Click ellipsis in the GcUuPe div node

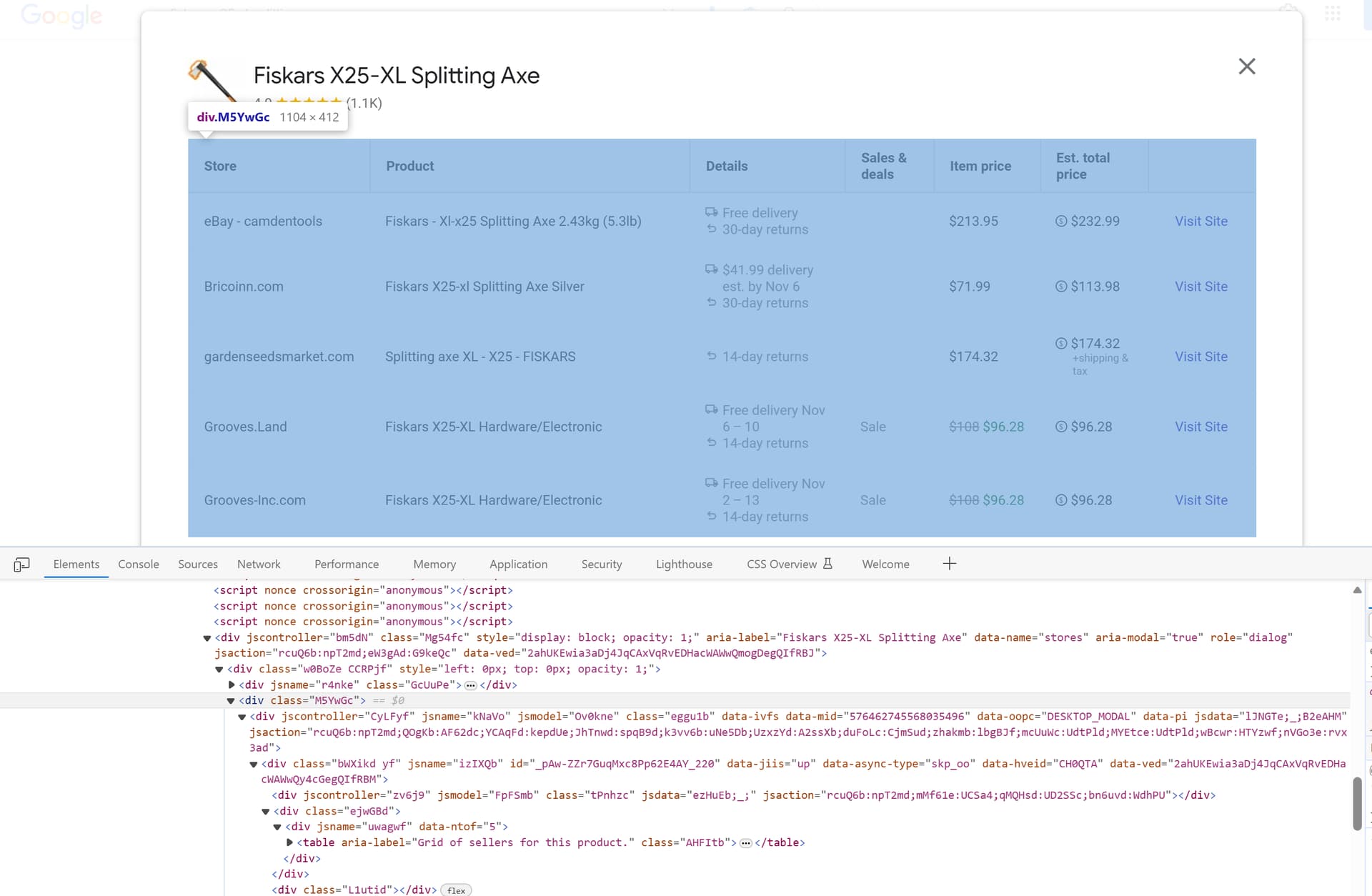coord(470,685)
